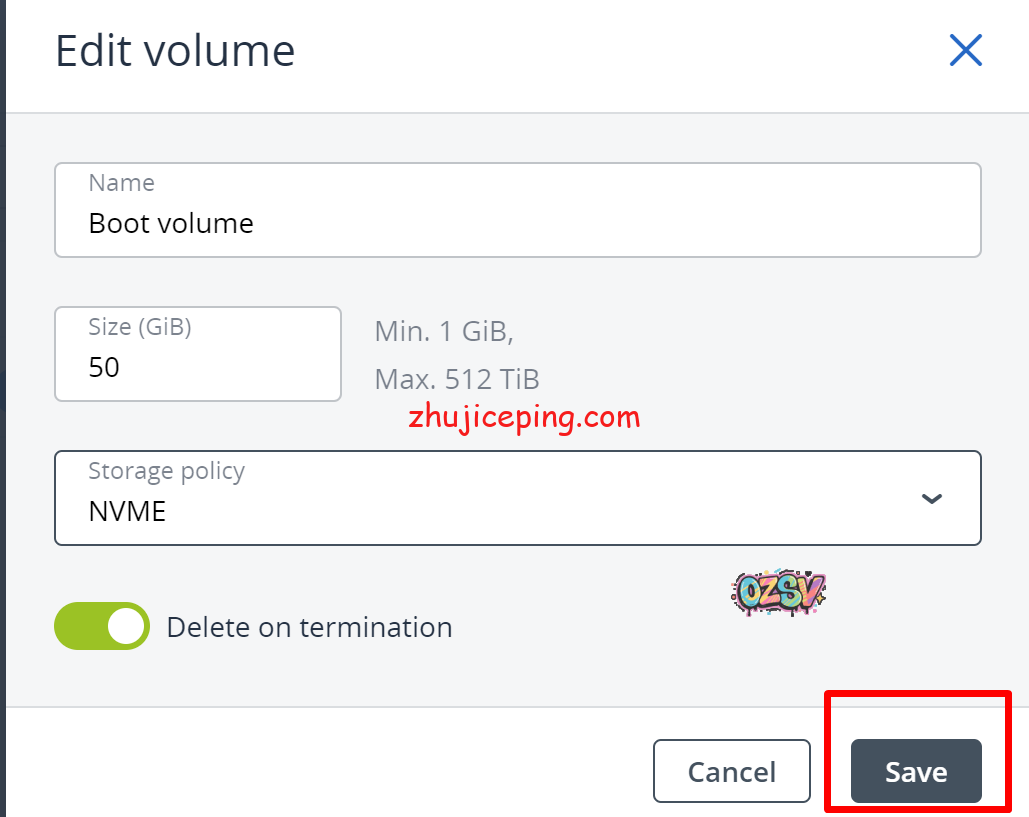The height and width of the screenshot is (817, 1029).
Task: Click the Storage policy label text
Action: tap(166, 471)
